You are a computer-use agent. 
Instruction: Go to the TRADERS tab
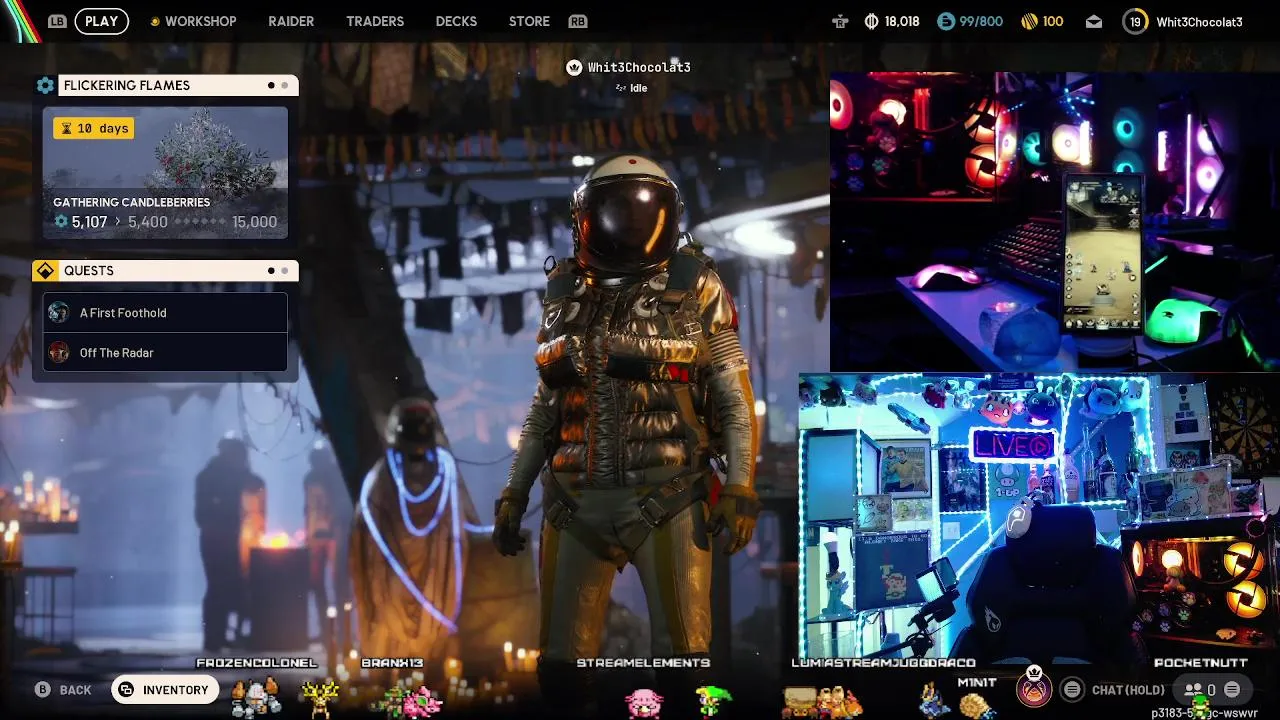click(x=375, y=21)
